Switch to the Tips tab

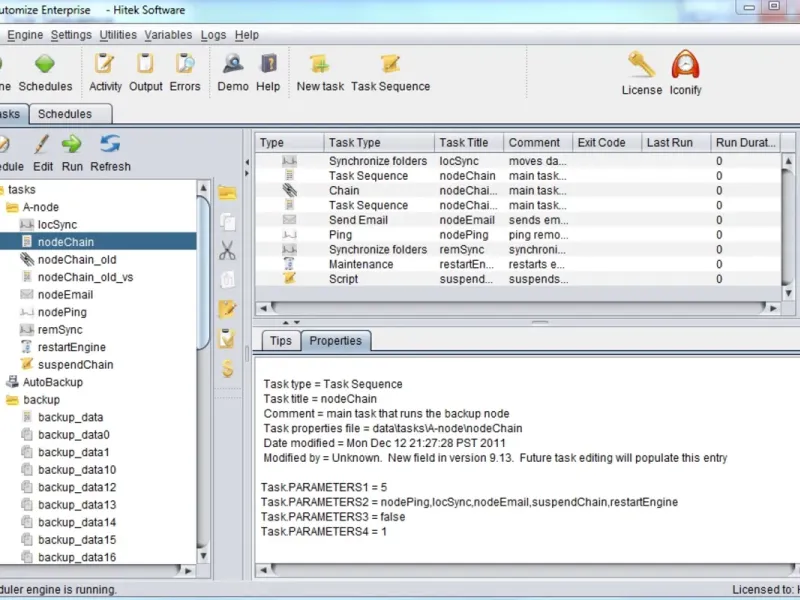click(x=281, y=341)
